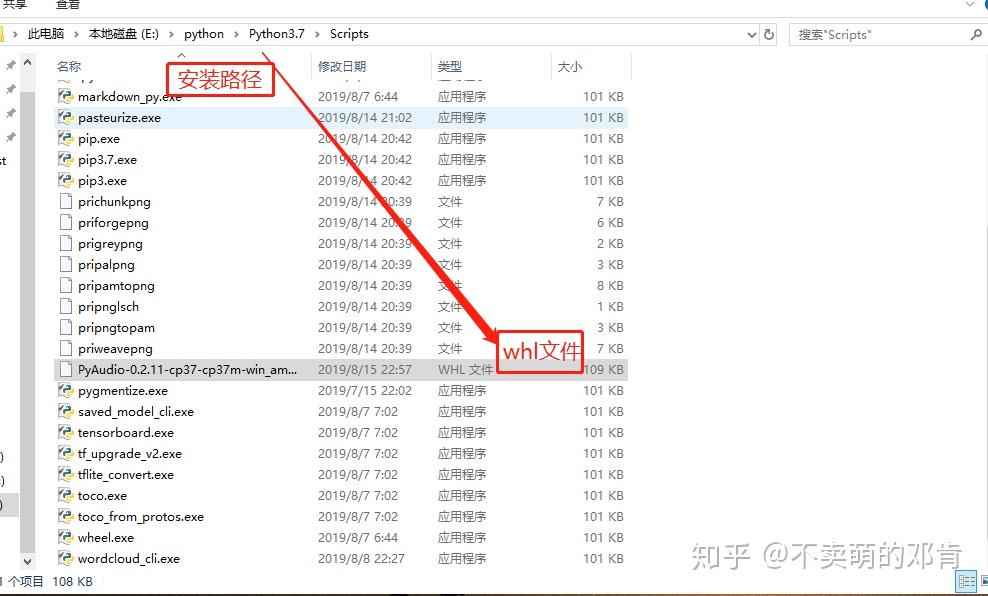This screenshot has height=596, width=988.
Task: Click the search magnifier icon
Action: pyautogui.click(x=973, y=34)
